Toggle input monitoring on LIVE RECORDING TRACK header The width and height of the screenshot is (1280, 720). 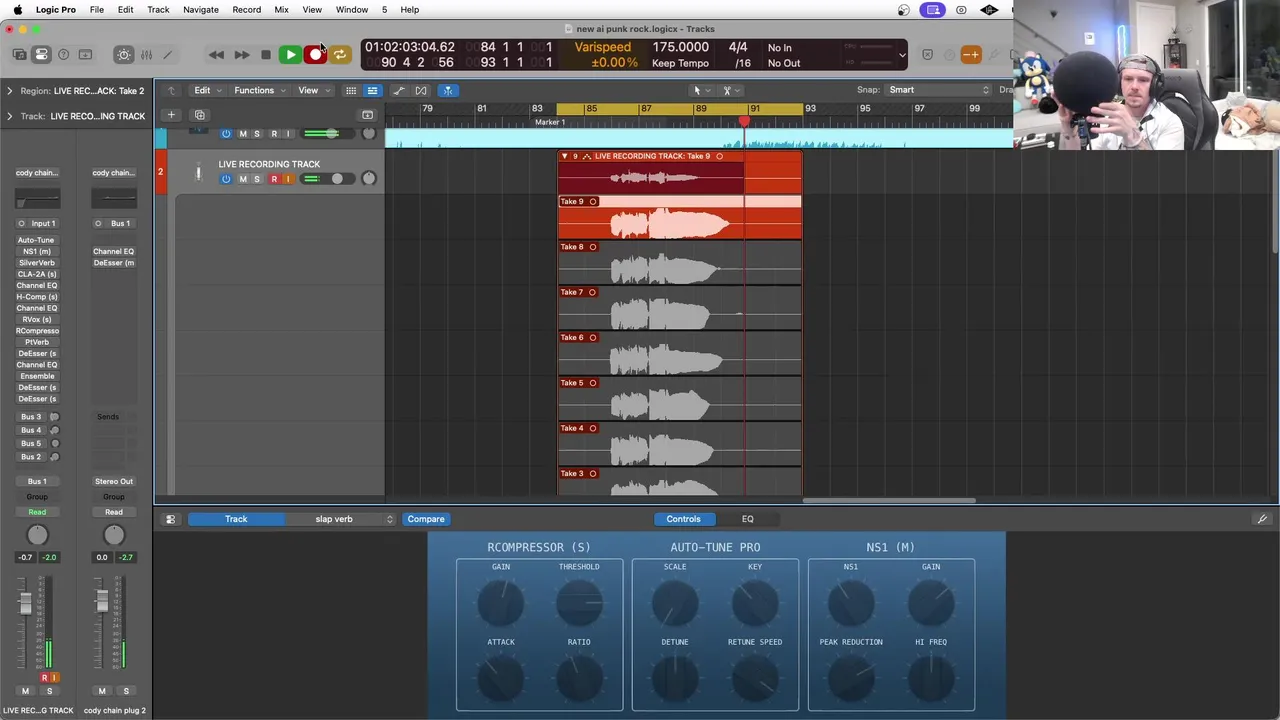288,179
